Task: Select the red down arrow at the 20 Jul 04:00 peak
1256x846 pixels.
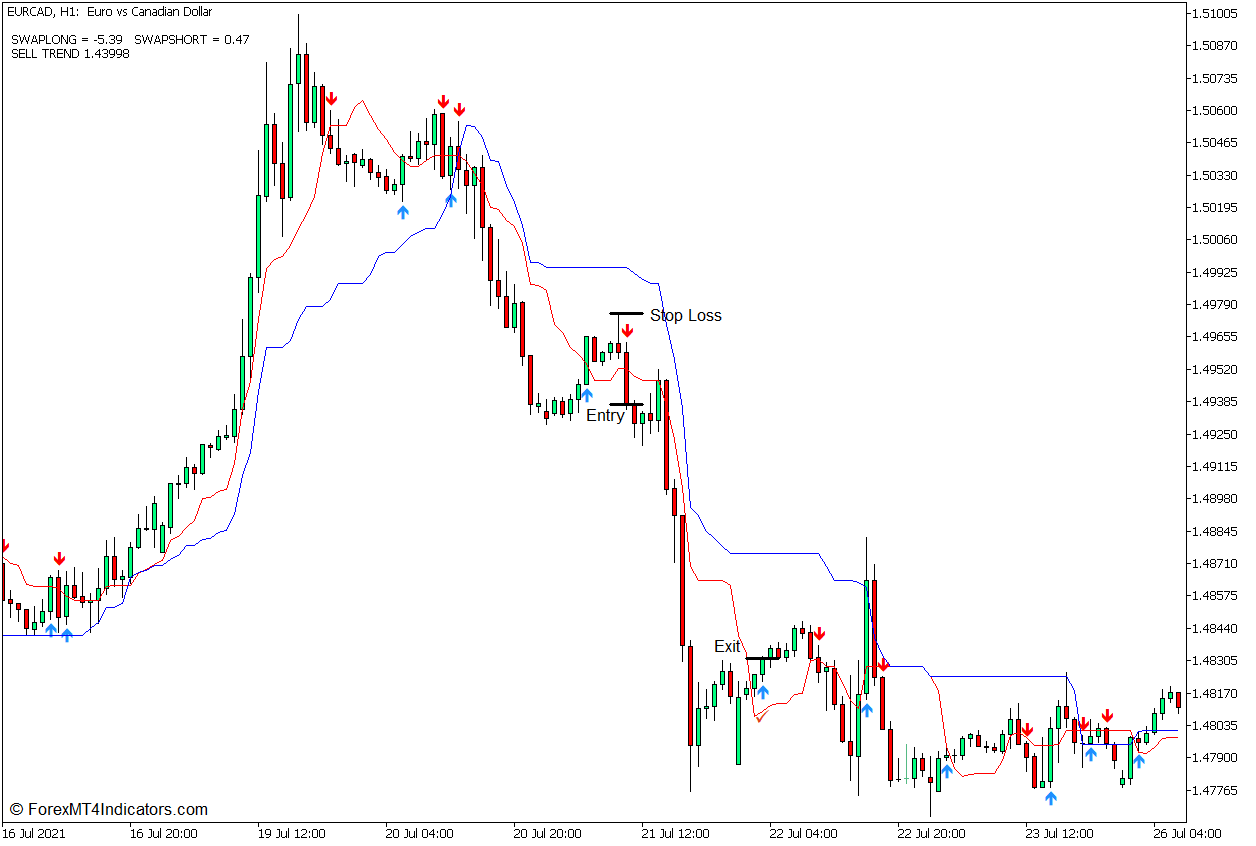Action: pos(444,100)
